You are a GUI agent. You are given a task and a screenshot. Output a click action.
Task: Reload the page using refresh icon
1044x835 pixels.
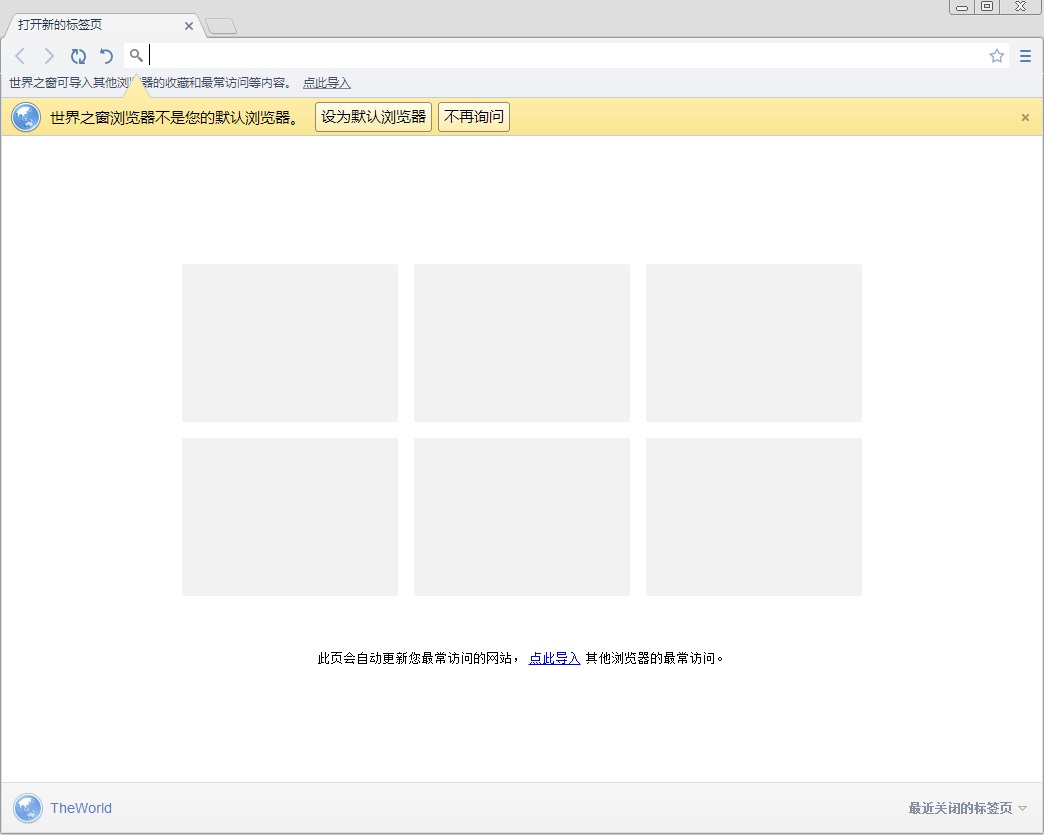78,56
